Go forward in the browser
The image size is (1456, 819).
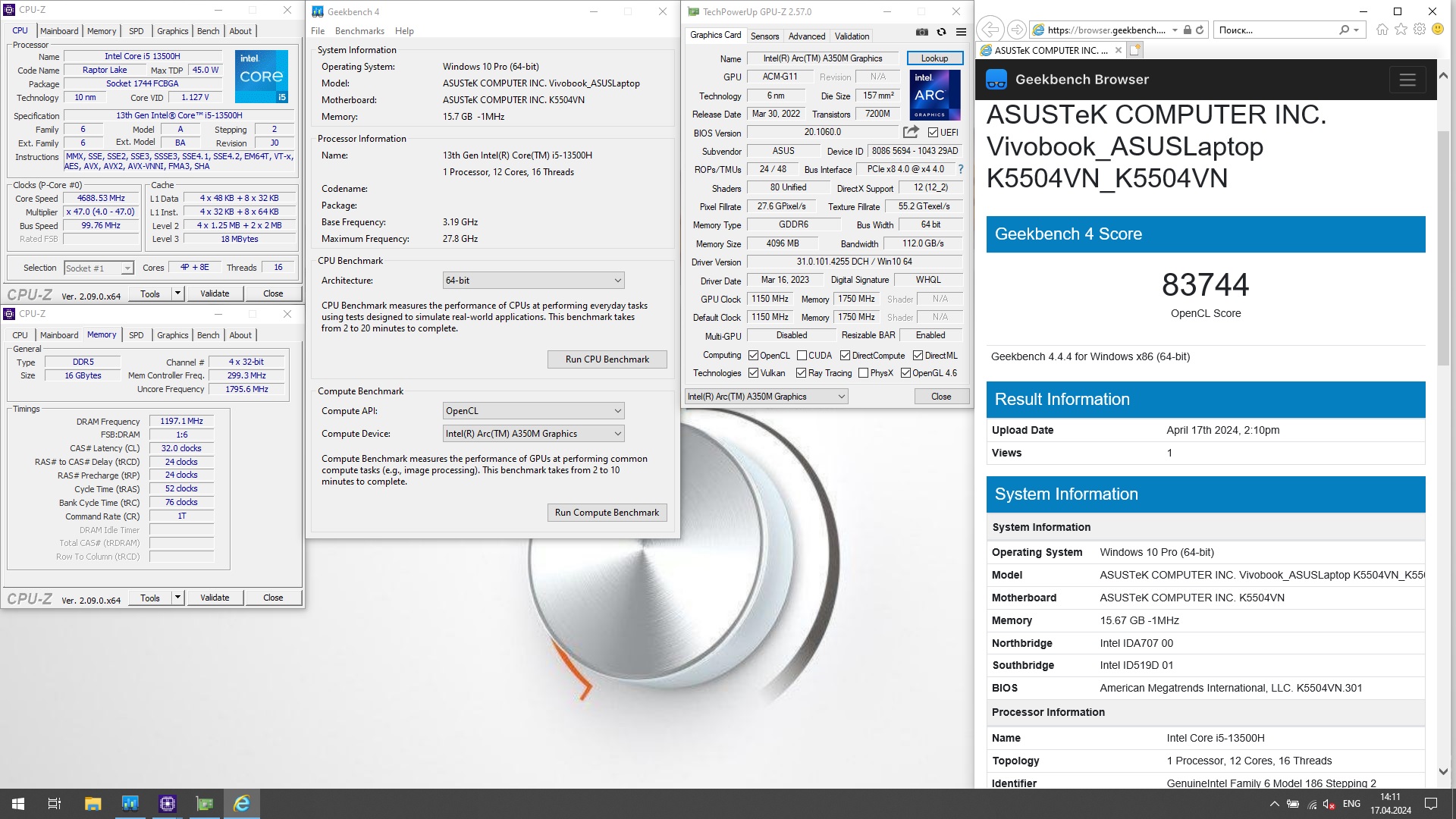coord(1017,30)
